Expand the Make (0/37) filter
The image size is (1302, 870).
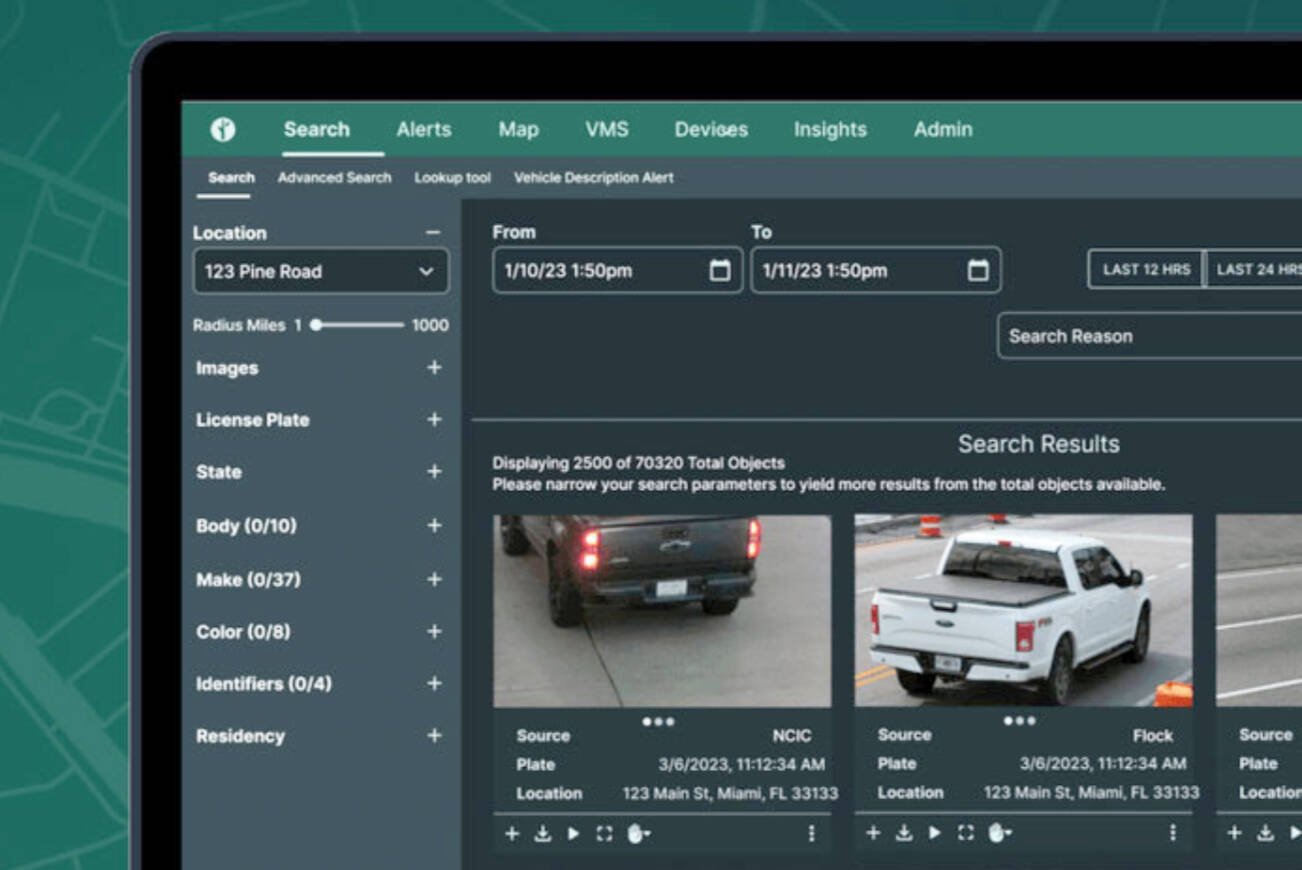434,580
